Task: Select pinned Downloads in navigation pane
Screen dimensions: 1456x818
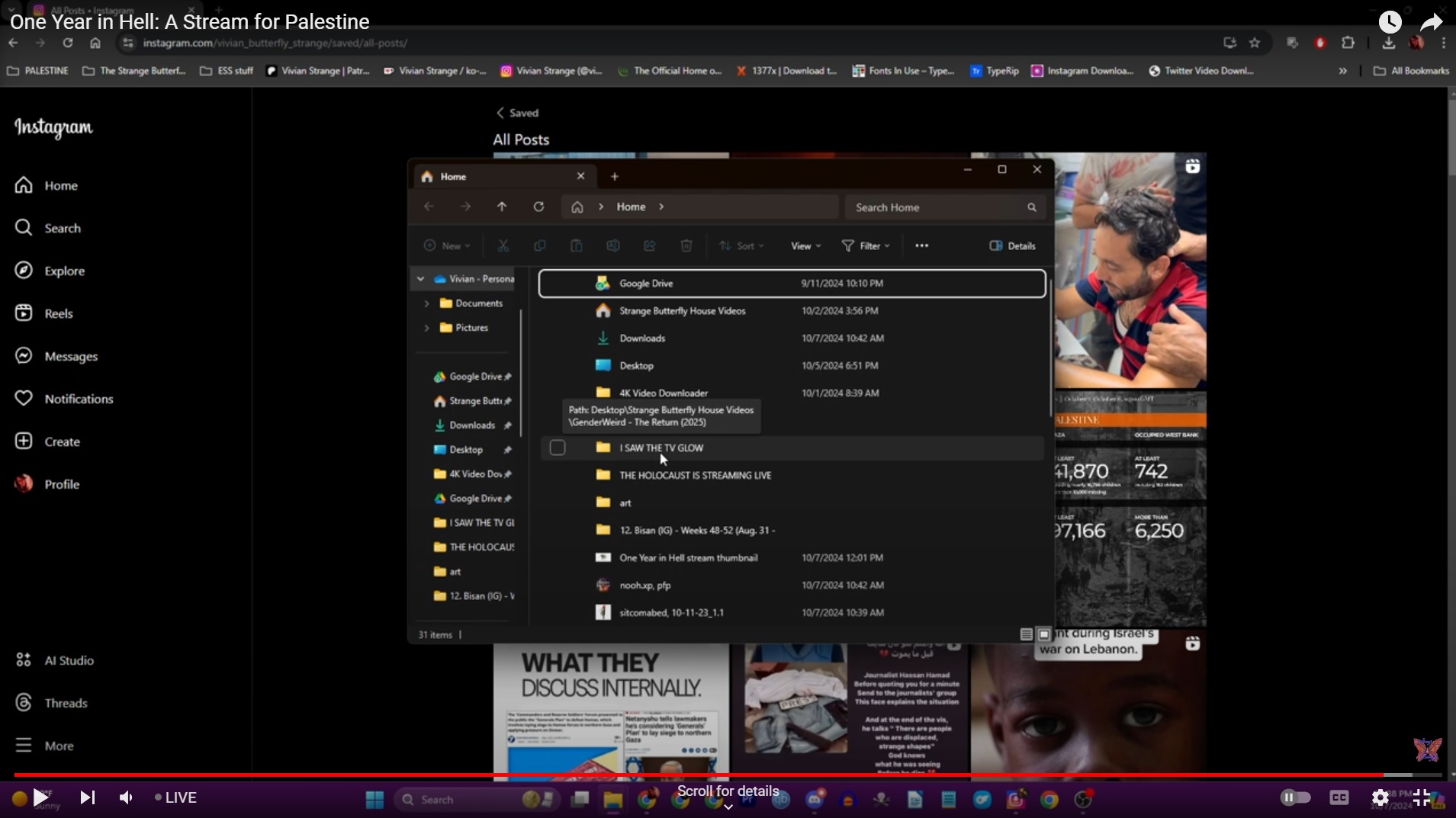Action: pyautogui.click(x=472, y=425)
